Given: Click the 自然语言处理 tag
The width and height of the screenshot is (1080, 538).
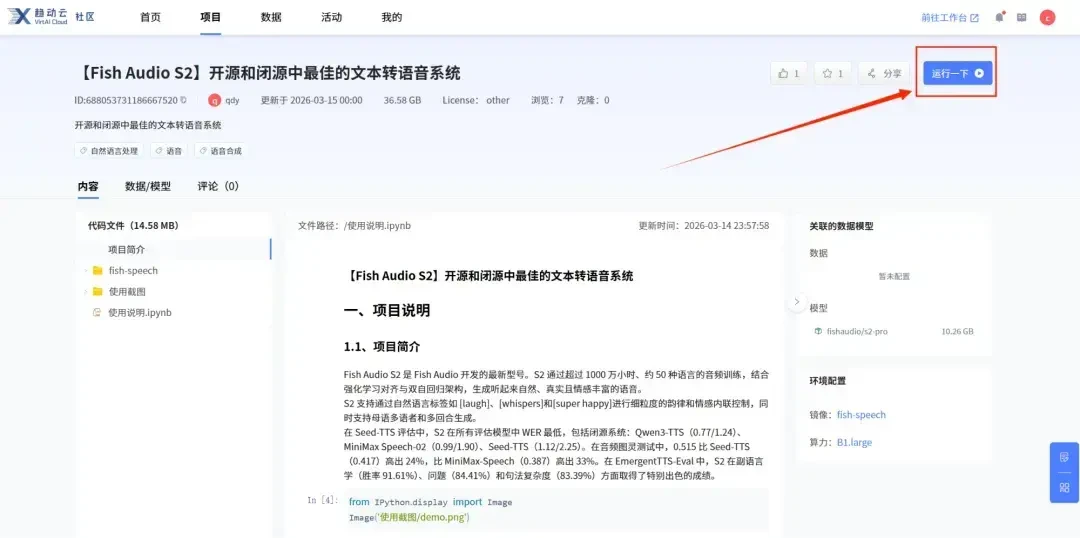Looking at the screenshot, I should tap(108, 151).
